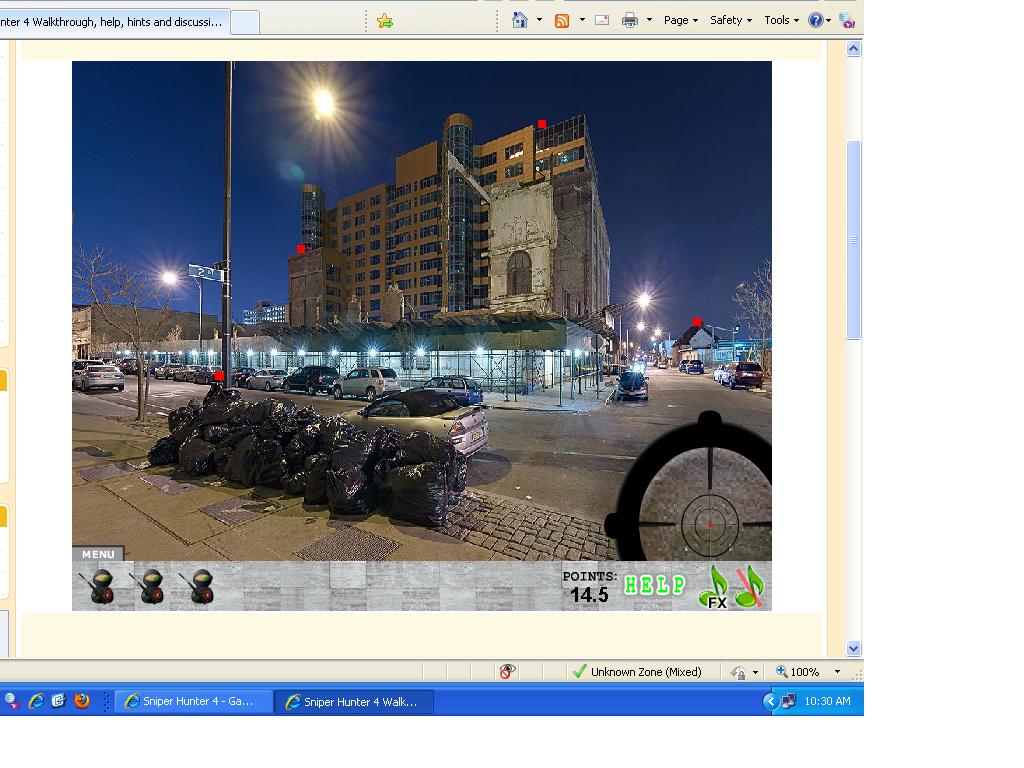Screen dimensions: 1024x768
Task: Shoot the red target on building rooftop
Action: click(542, 124)
